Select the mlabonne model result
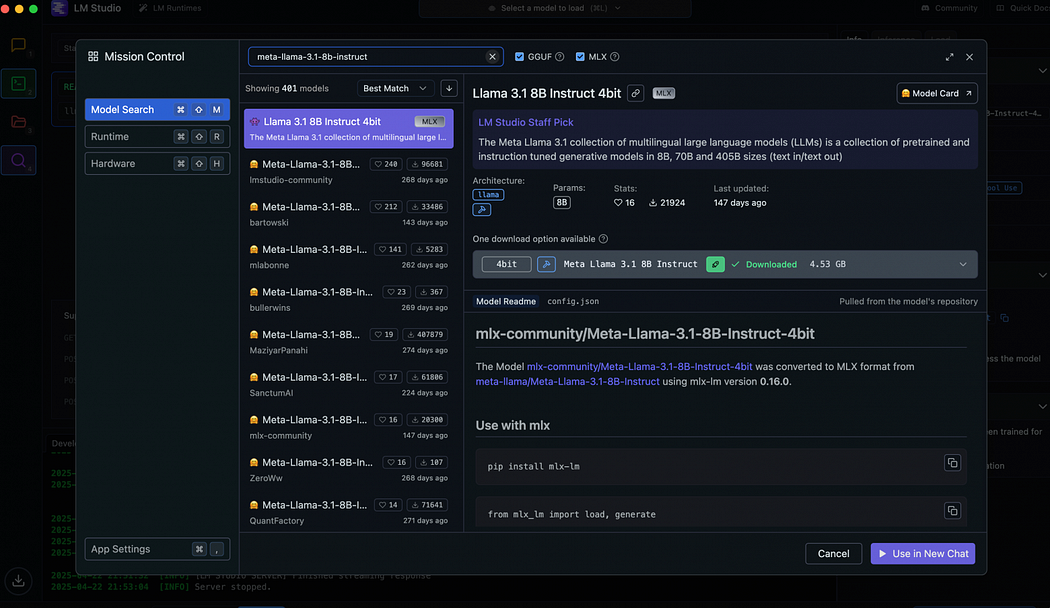Screen dimensions: 1050x608 (x=348, y=257)
